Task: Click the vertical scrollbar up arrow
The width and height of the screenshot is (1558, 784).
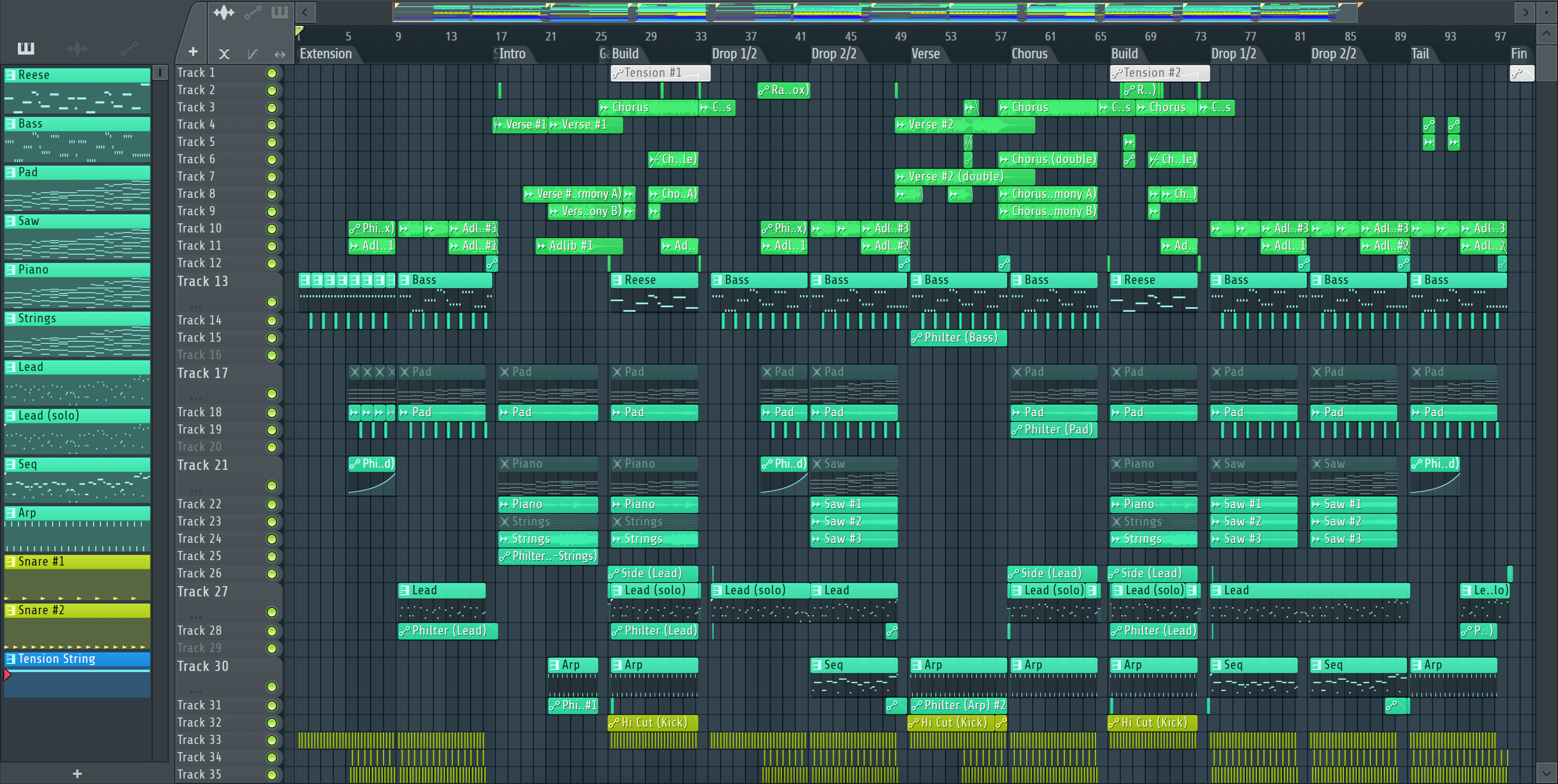Action: [x=1547, y=35]
